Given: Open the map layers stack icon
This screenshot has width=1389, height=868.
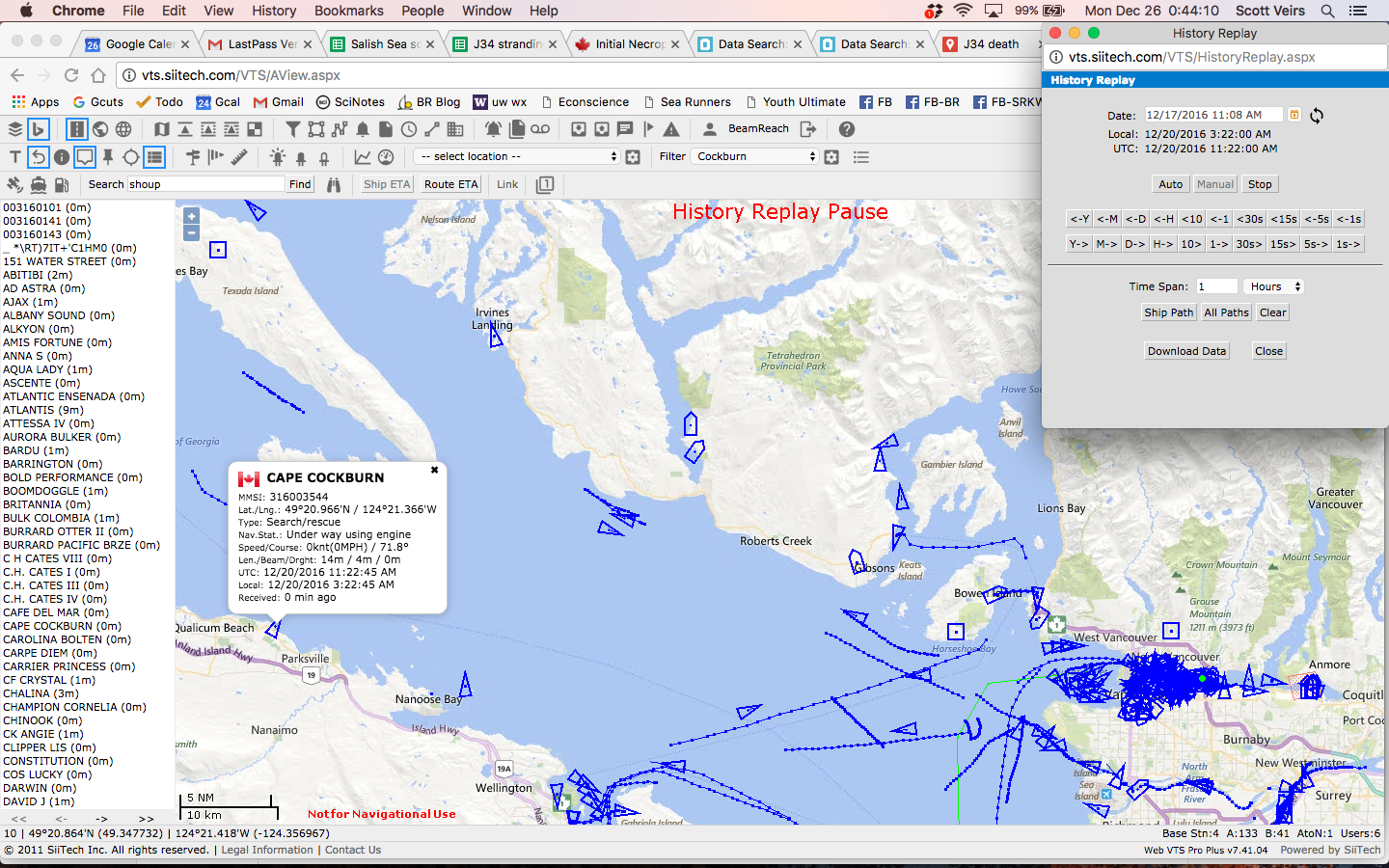Looking at the screenshot, I should click(15, 129).
